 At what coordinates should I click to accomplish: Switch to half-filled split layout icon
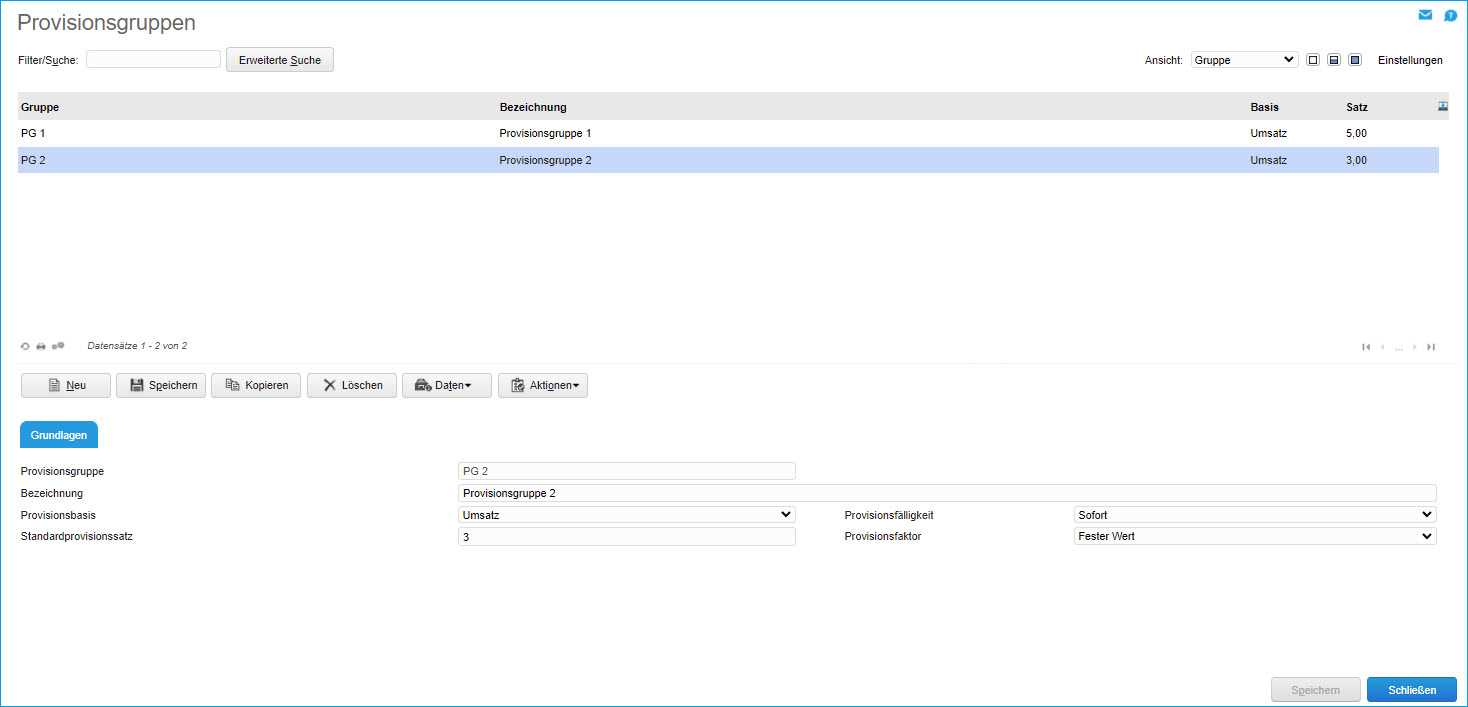(1334, 60)
